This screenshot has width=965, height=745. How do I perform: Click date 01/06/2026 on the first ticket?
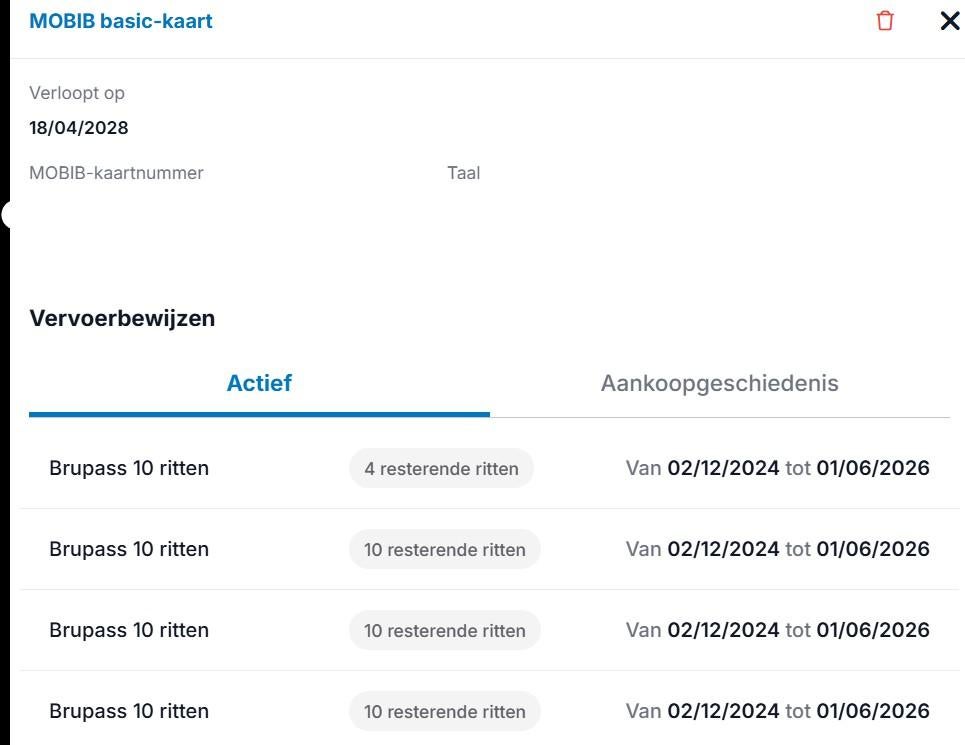click(x=871, y=467)
